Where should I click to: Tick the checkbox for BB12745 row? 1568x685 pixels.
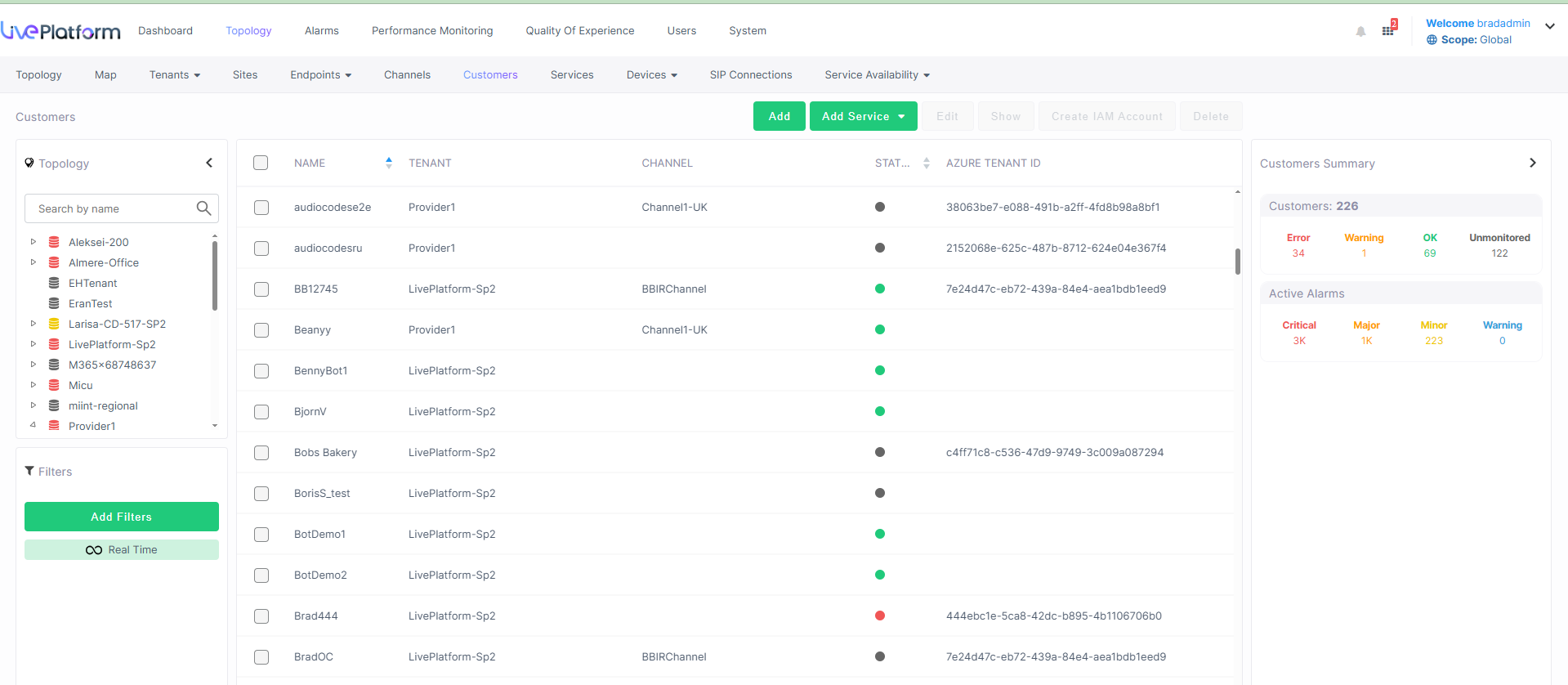click(x=261, y=289)
